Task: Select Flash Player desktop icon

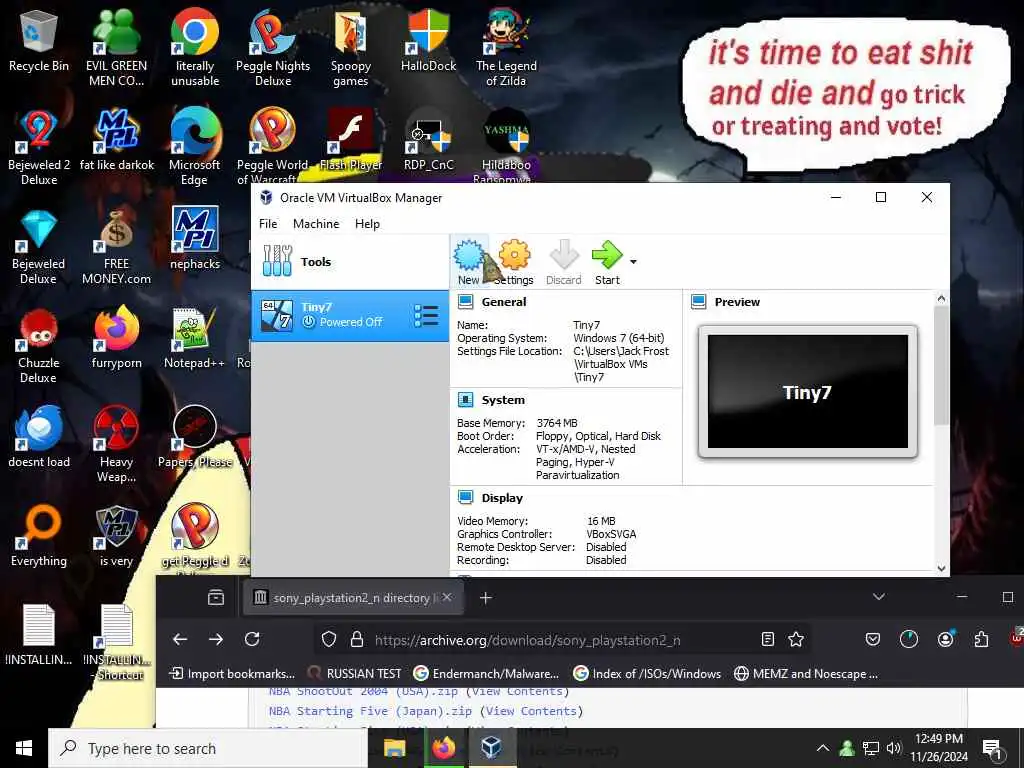Action: coord(351,140)
